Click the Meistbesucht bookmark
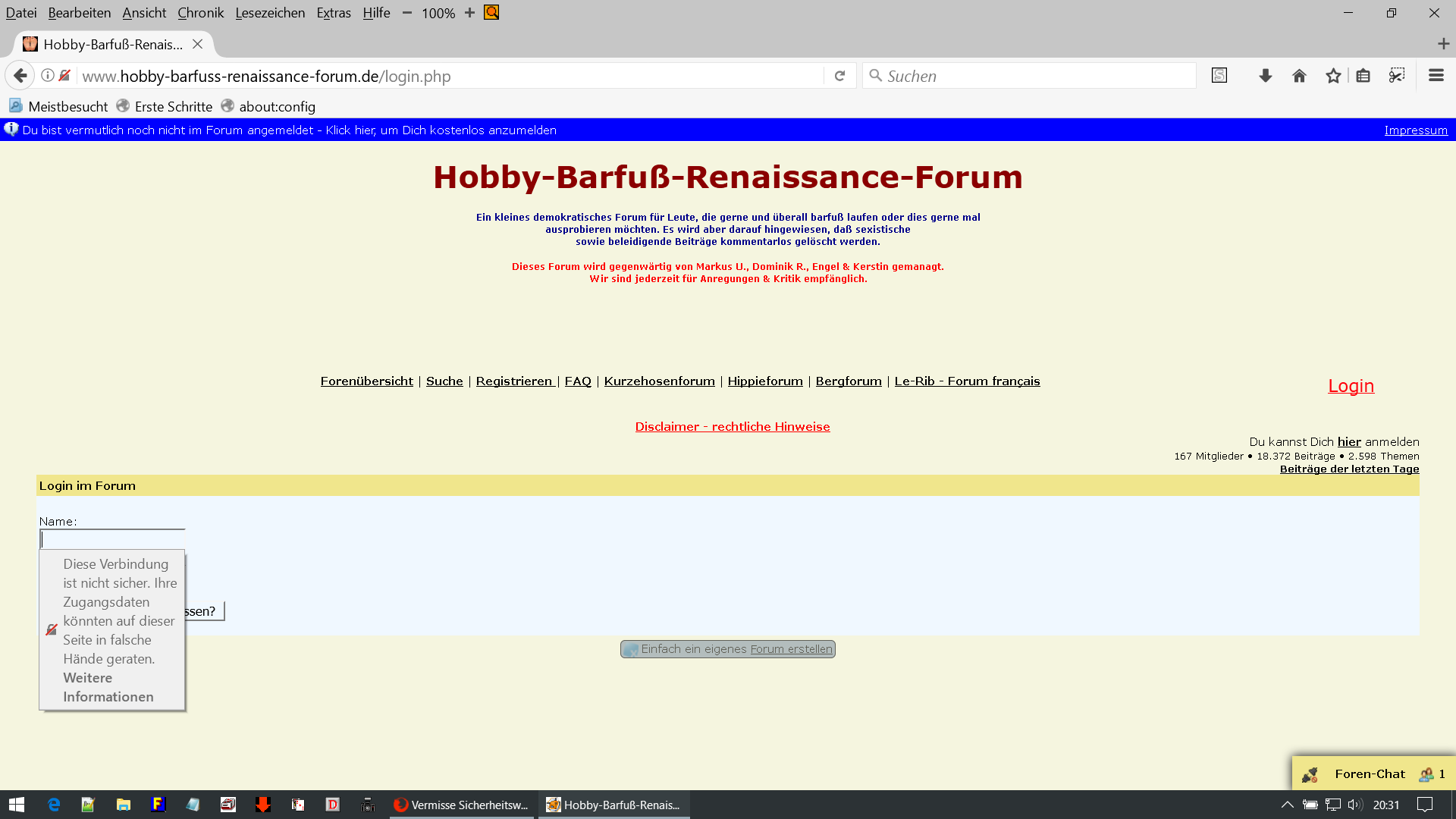 pos(58,107)
